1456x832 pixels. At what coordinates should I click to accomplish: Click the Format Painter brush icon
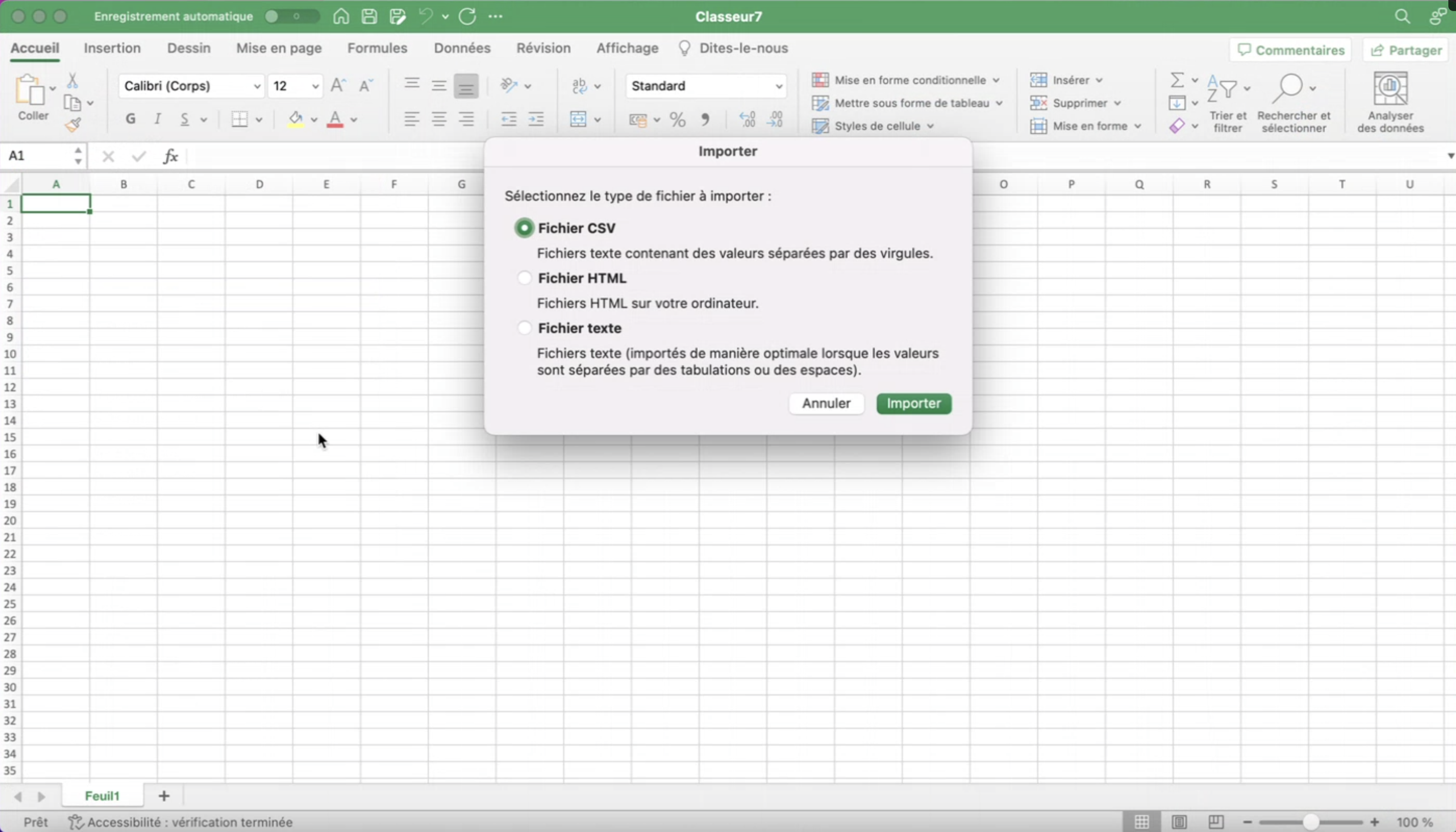point(73,125)
